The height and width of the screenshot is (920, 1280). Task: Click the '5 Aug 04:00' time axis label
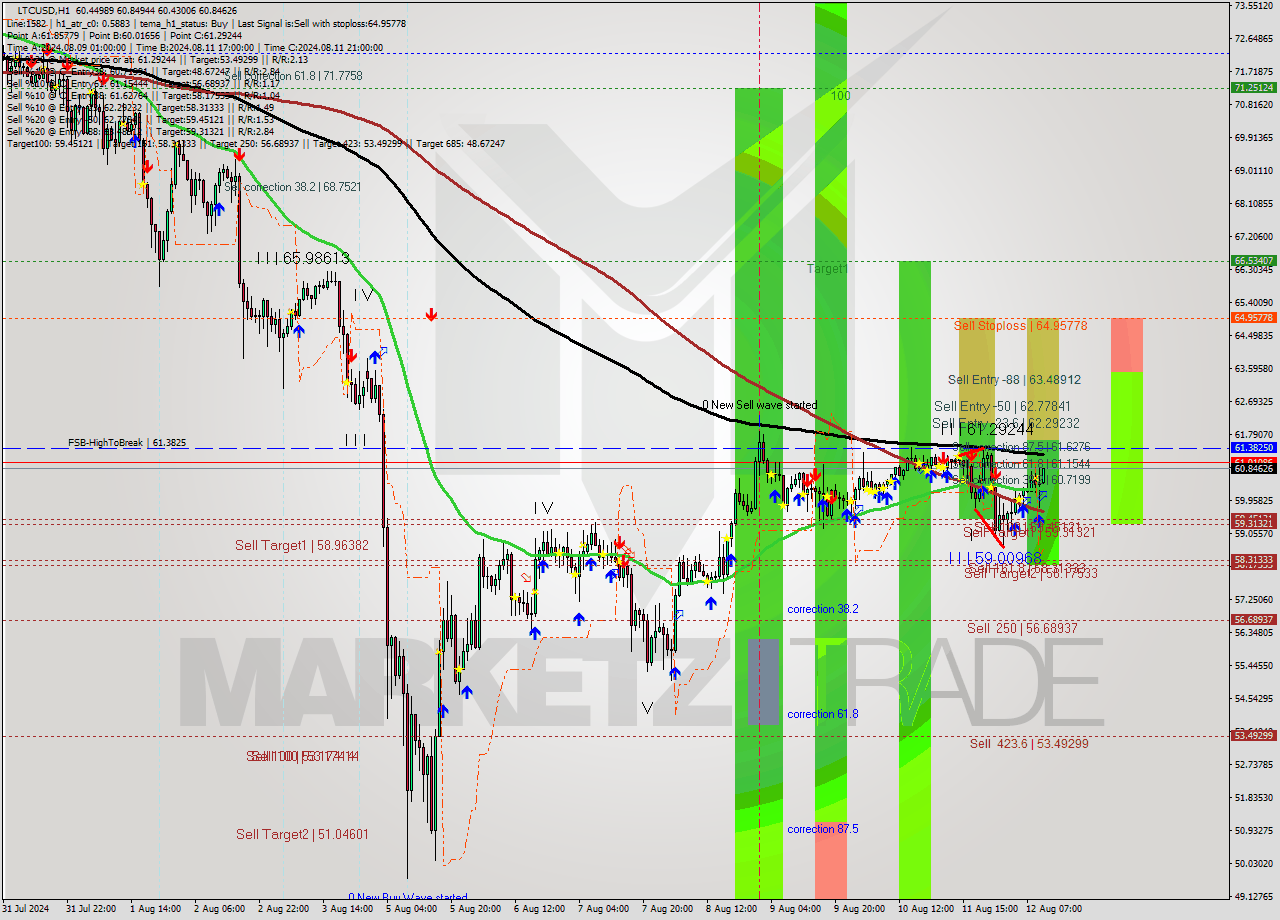[x=410, y=909]
